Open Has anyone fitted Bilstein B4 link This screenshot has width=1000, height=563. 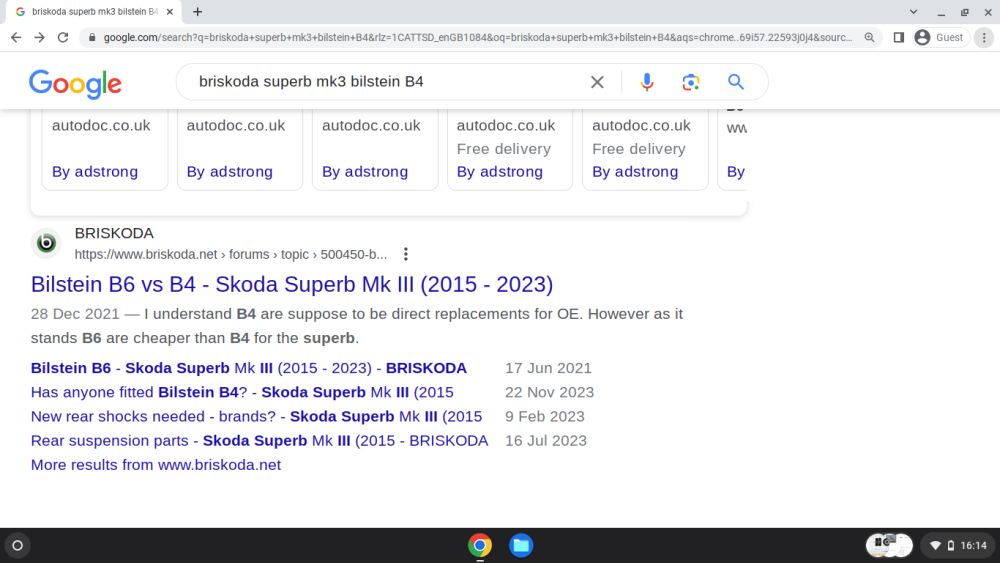pos(242,392)
